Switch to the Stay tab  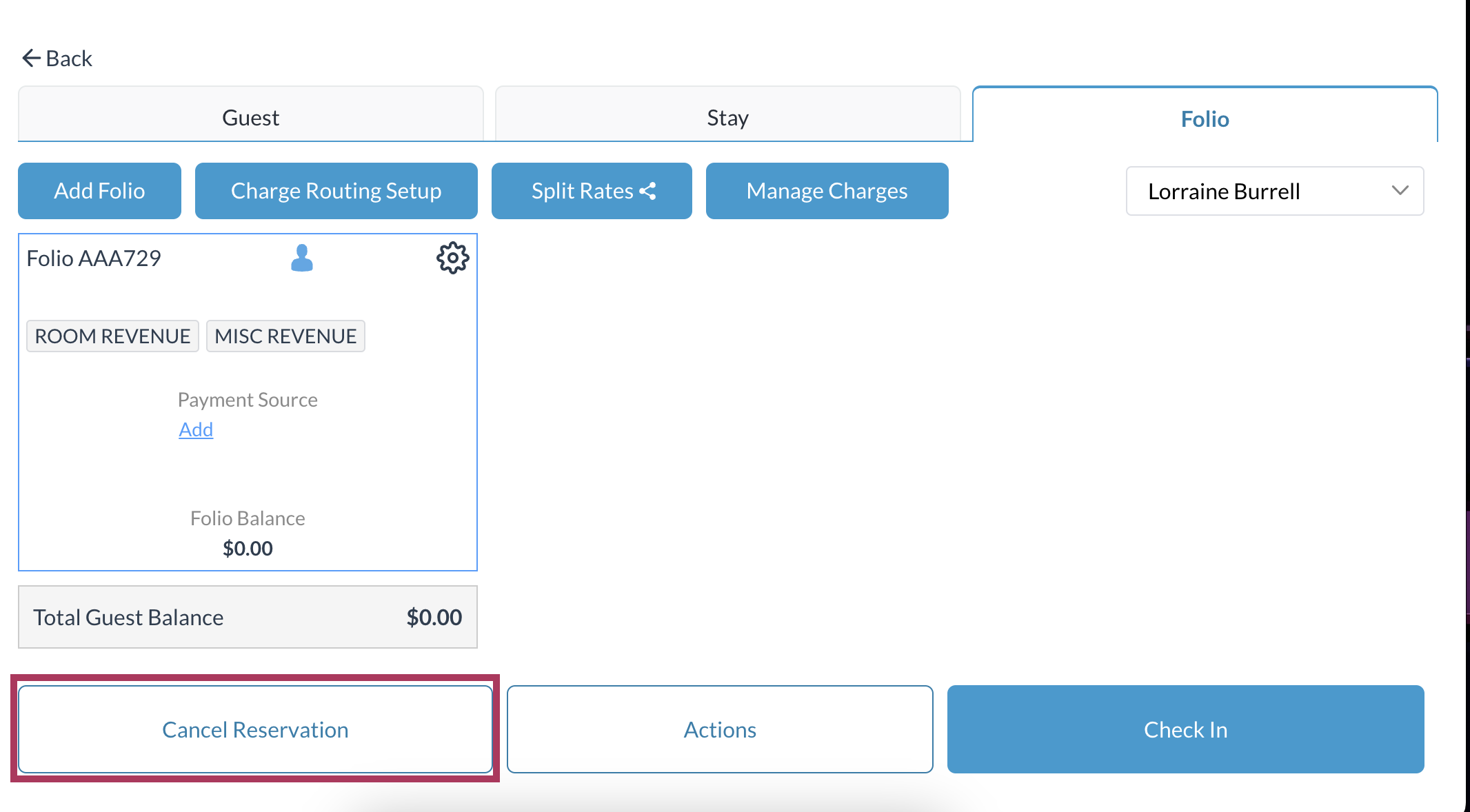coord(727,117)
